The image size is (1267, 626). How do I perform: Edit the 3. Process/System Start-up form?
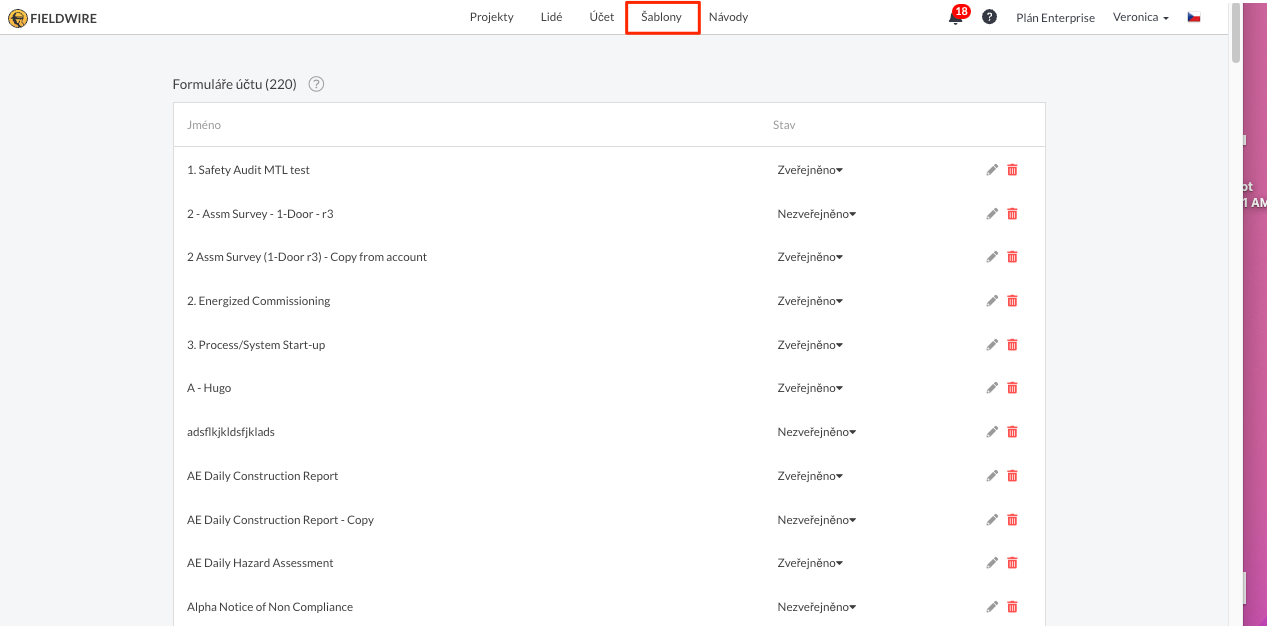coord(992,345)
